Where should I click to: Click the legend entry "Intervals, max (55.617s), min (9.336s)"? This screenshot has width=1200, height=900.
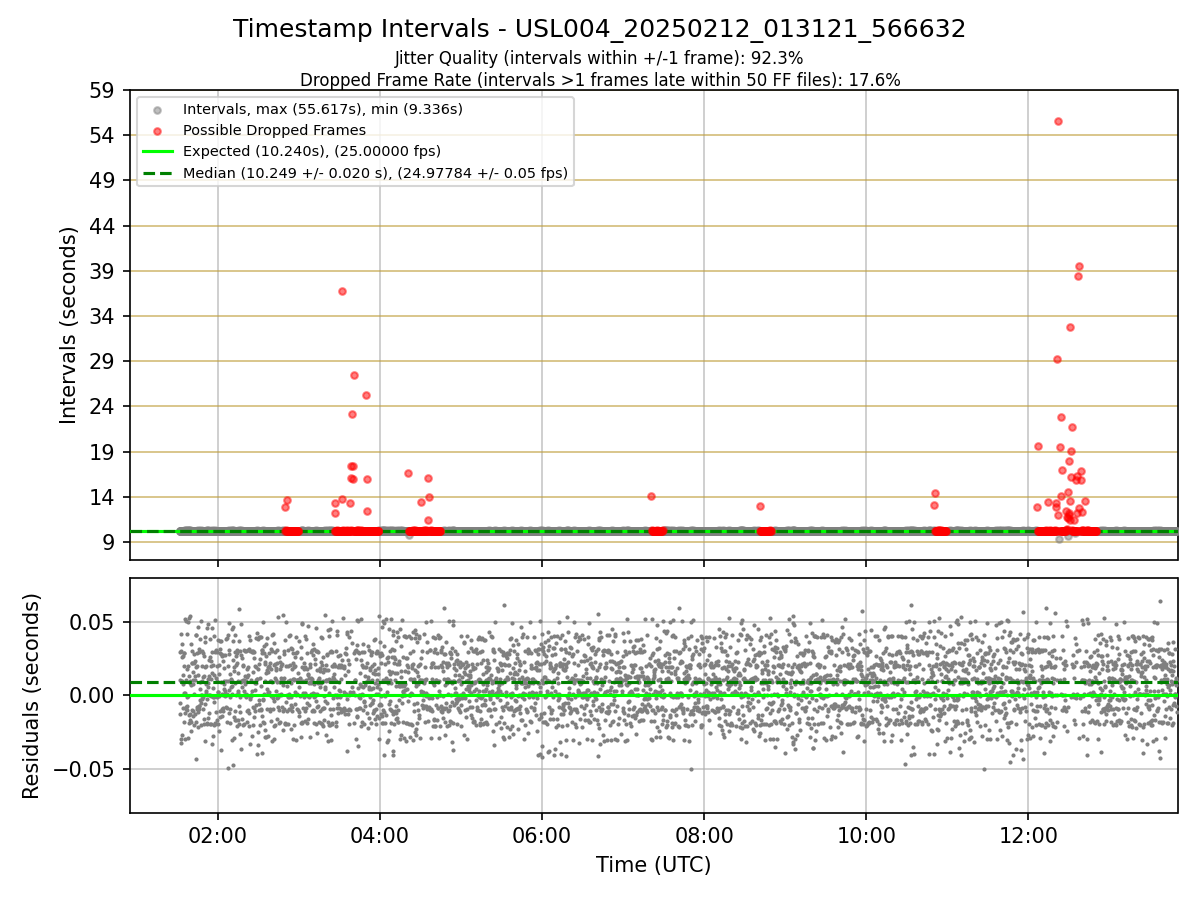pos(323,108)
